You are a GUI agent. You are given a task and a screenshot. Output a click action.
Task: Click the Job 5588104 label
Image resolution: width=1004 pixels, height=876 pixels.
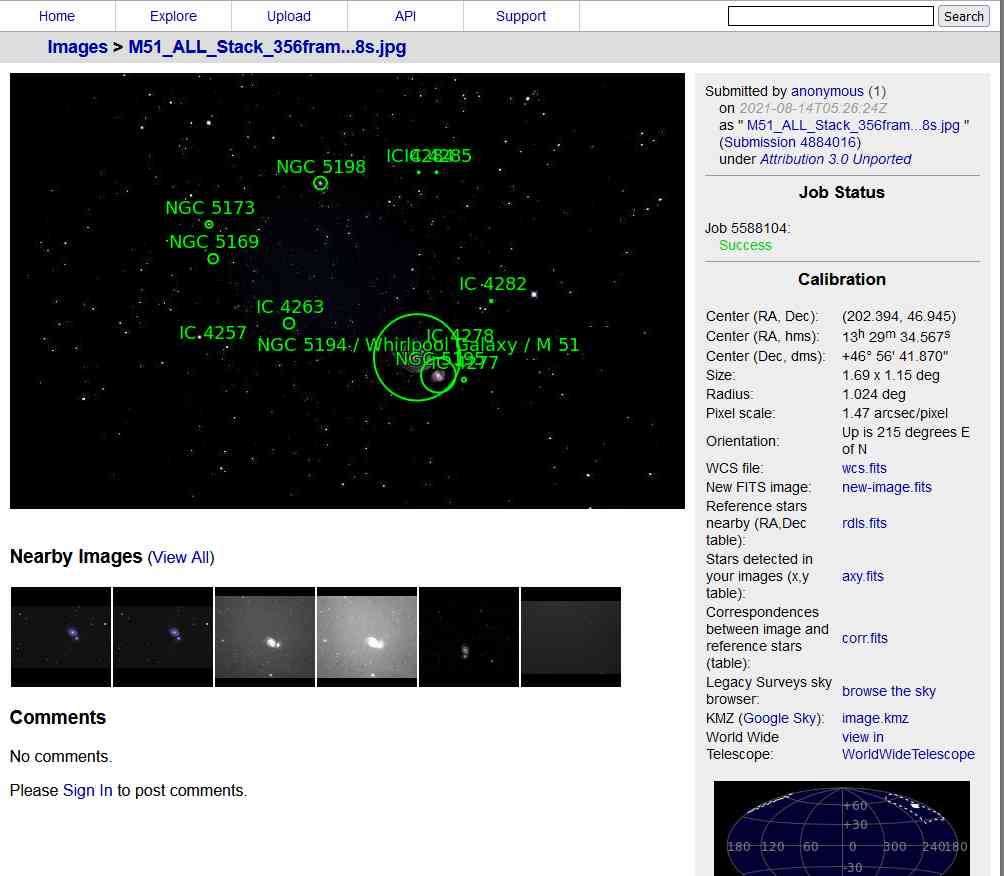tap(747, 229)
